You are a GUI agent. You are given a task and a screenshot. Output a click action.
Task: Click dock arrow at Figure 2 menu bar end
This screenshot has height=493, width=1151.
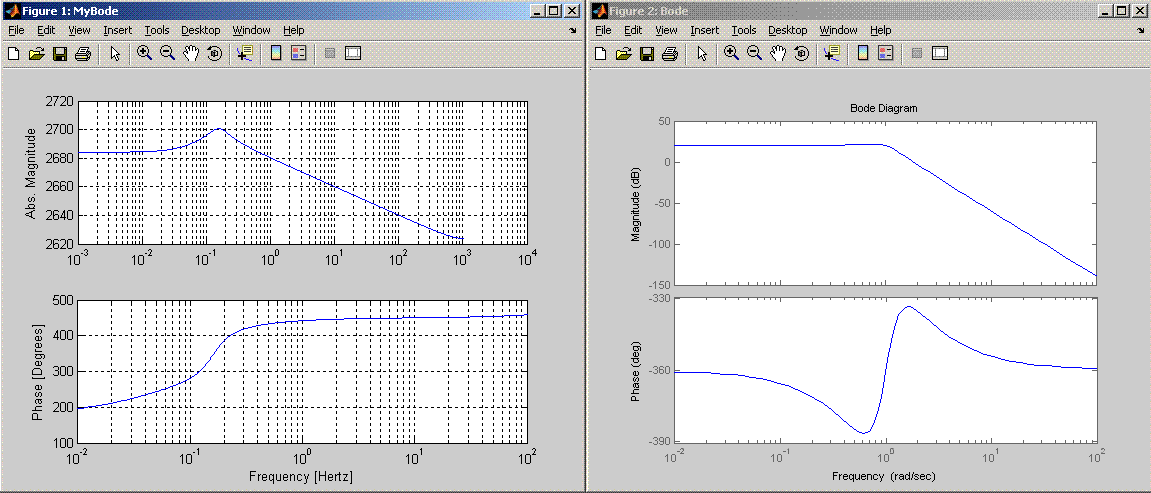[x=1142, y=31]
